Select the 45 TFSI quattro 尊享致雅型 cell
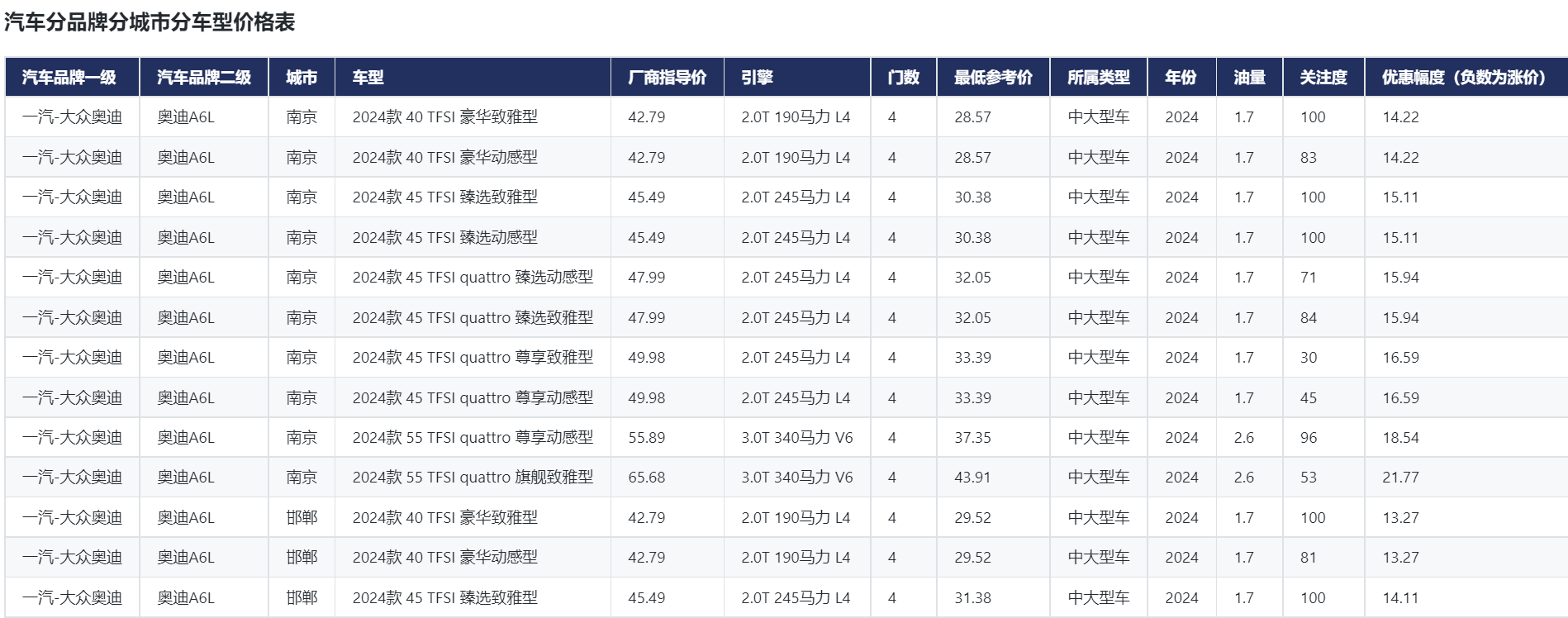 473,358
